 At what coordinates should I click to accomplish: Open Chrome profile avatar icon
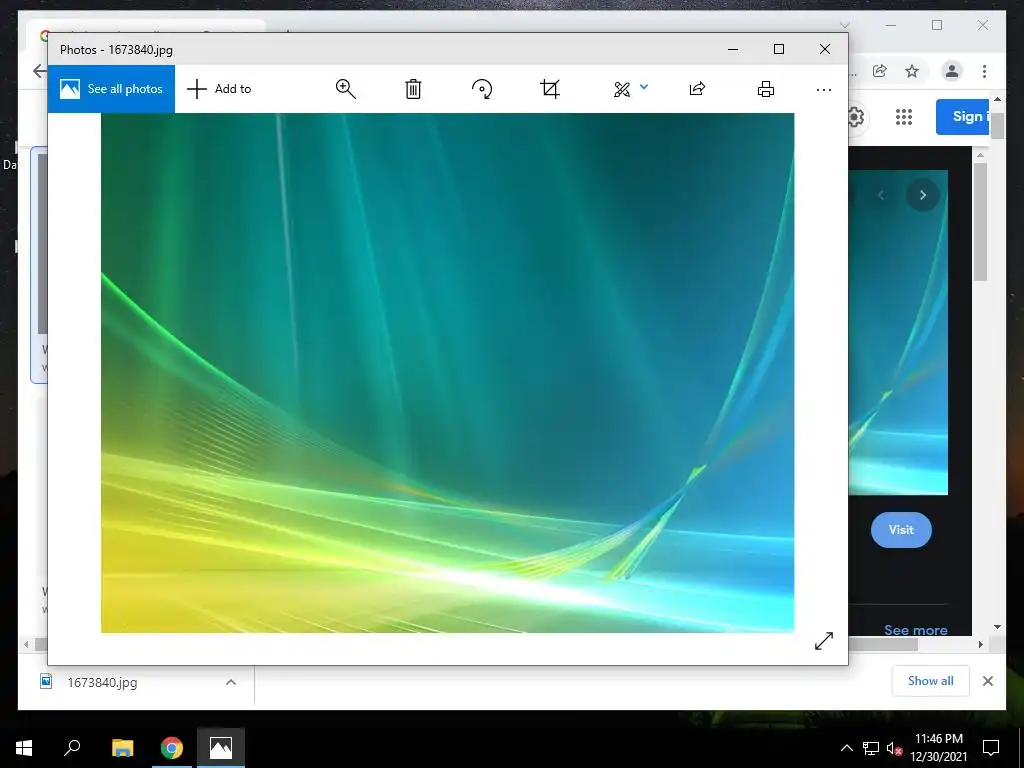(952, 71)
